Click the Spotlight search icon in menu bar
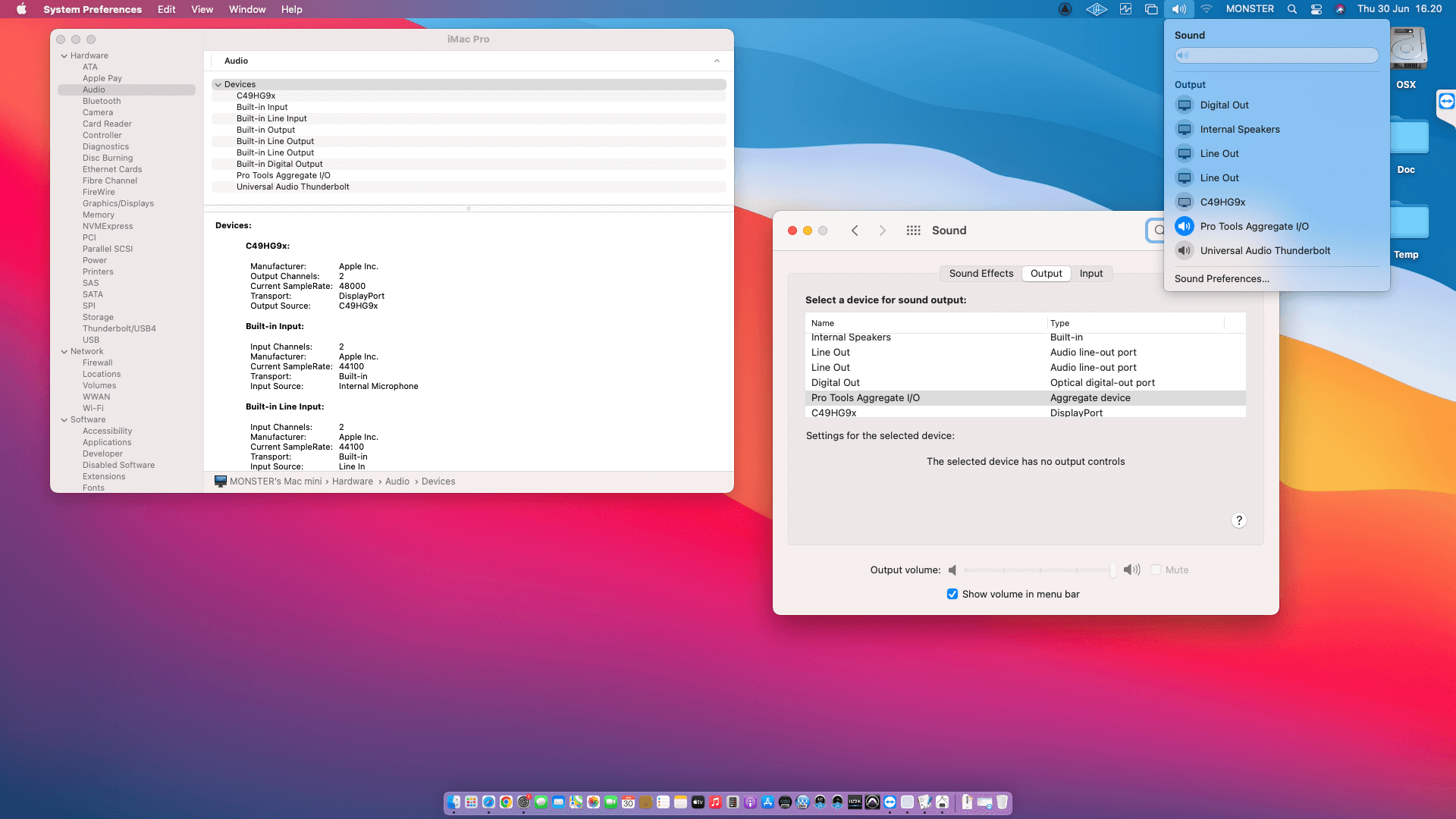Viewport: 1456px width, 819px height. click(x=1292, y=9)
